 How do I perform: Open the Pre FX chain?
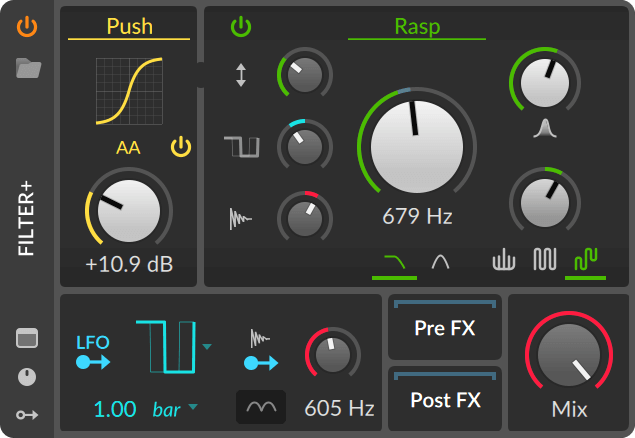pyautogui.click(x=445, y=328)
